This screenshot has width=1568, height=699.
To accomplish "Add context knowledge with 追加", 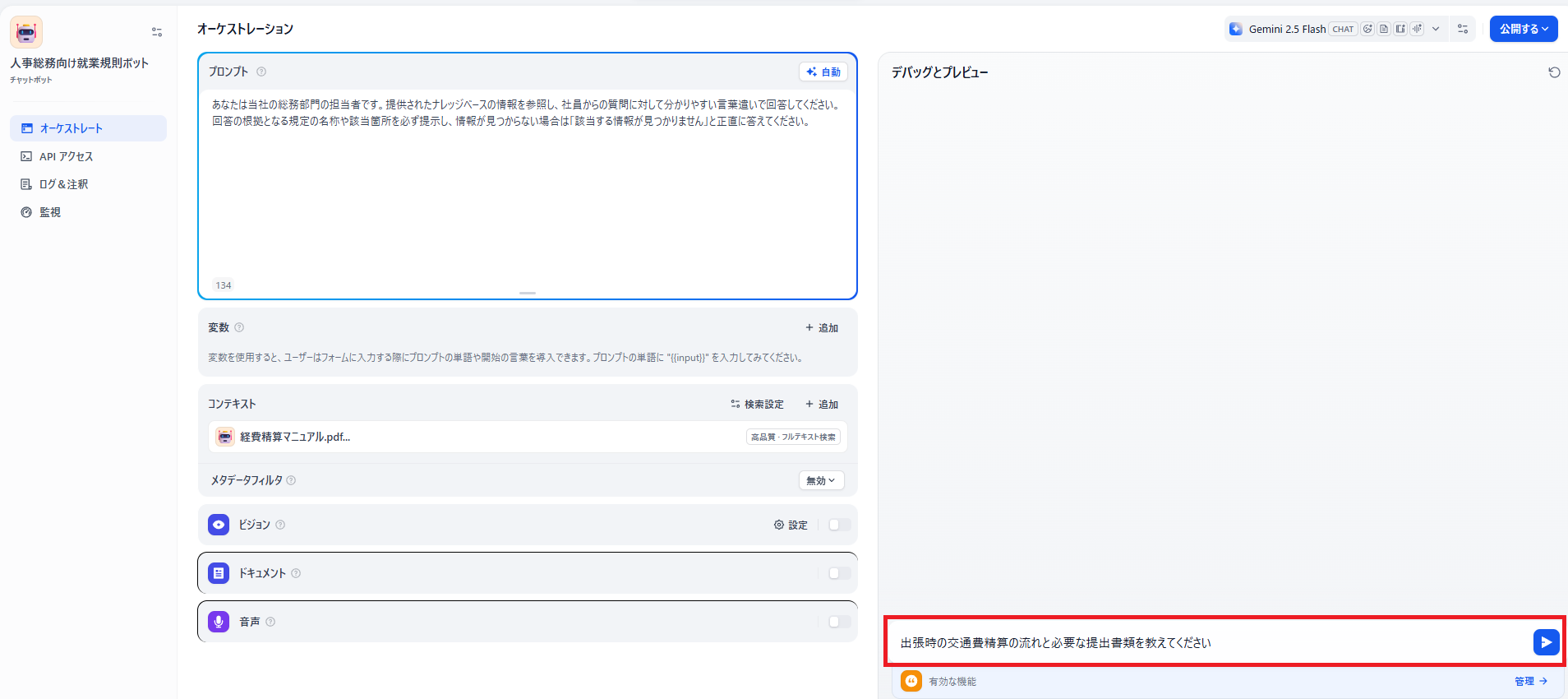I will point(822,404).
